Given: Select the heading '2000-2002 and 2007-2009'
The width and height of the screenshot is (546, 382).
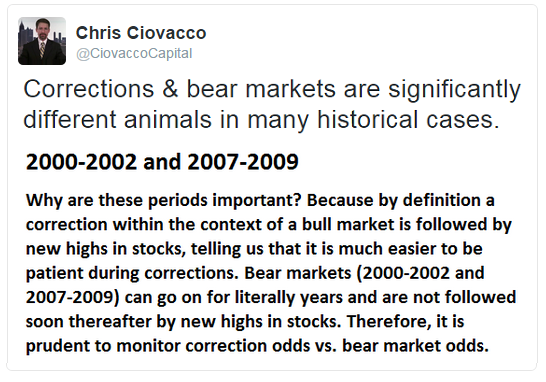Looking at the screenshot, I should [x=162, y=162].
